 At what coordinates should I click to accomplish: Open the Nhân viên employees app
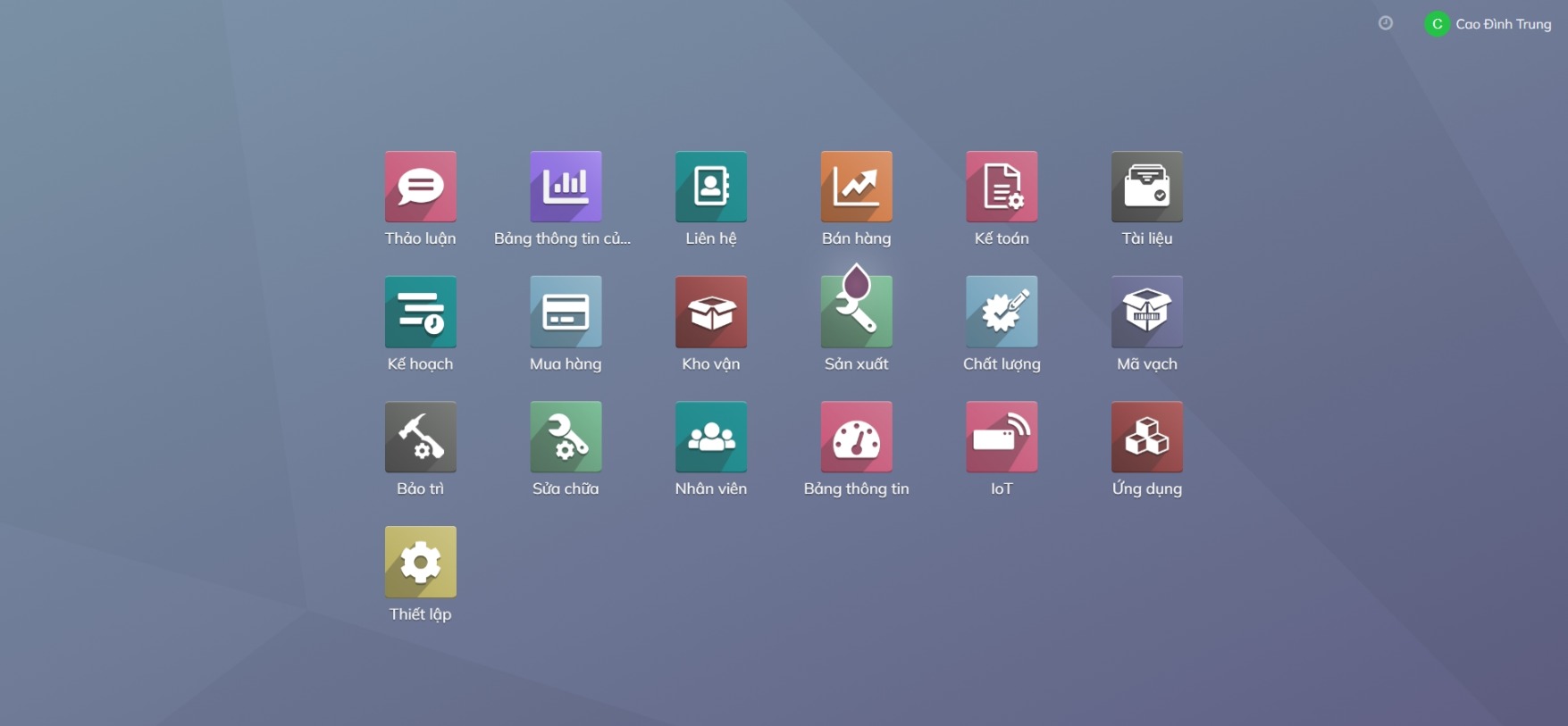click(710, 437)
